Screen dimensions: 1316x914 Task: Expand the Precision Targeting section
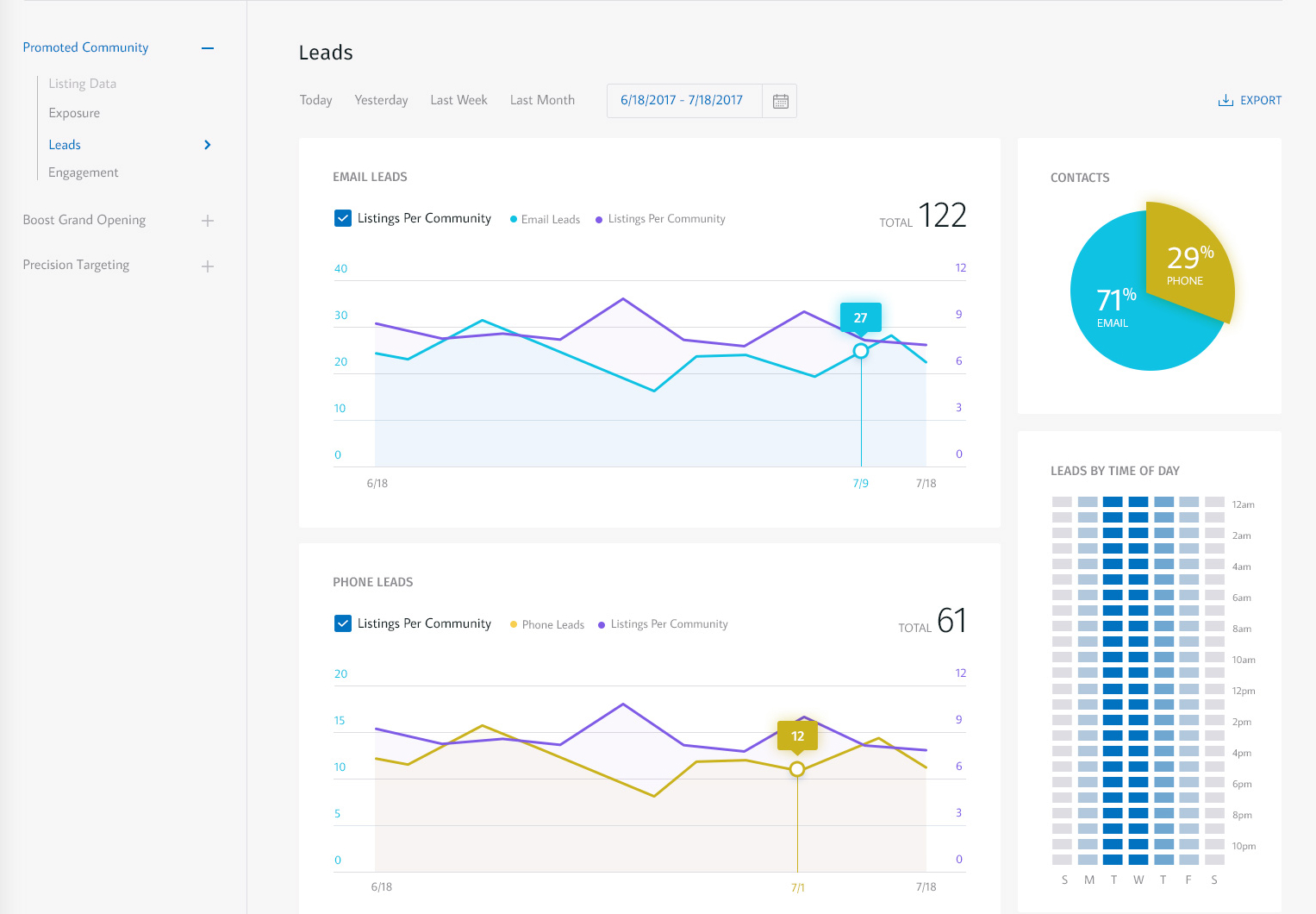[207, 266]
